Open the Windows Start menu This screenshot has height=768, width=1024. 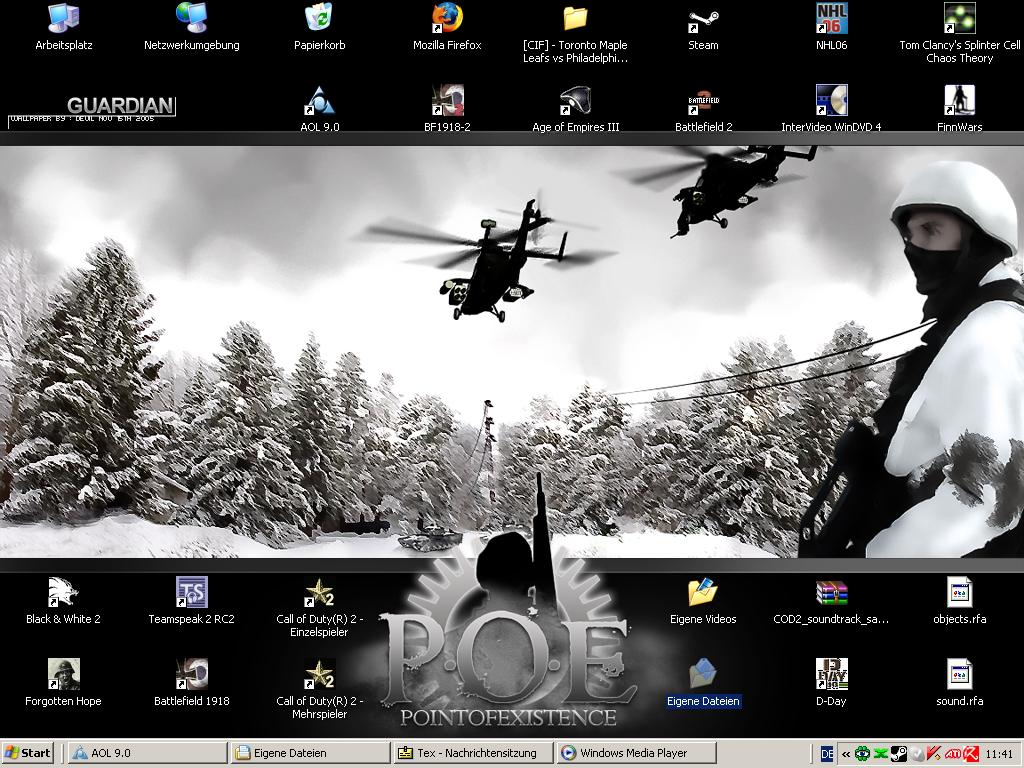click(x=27, y=753)
